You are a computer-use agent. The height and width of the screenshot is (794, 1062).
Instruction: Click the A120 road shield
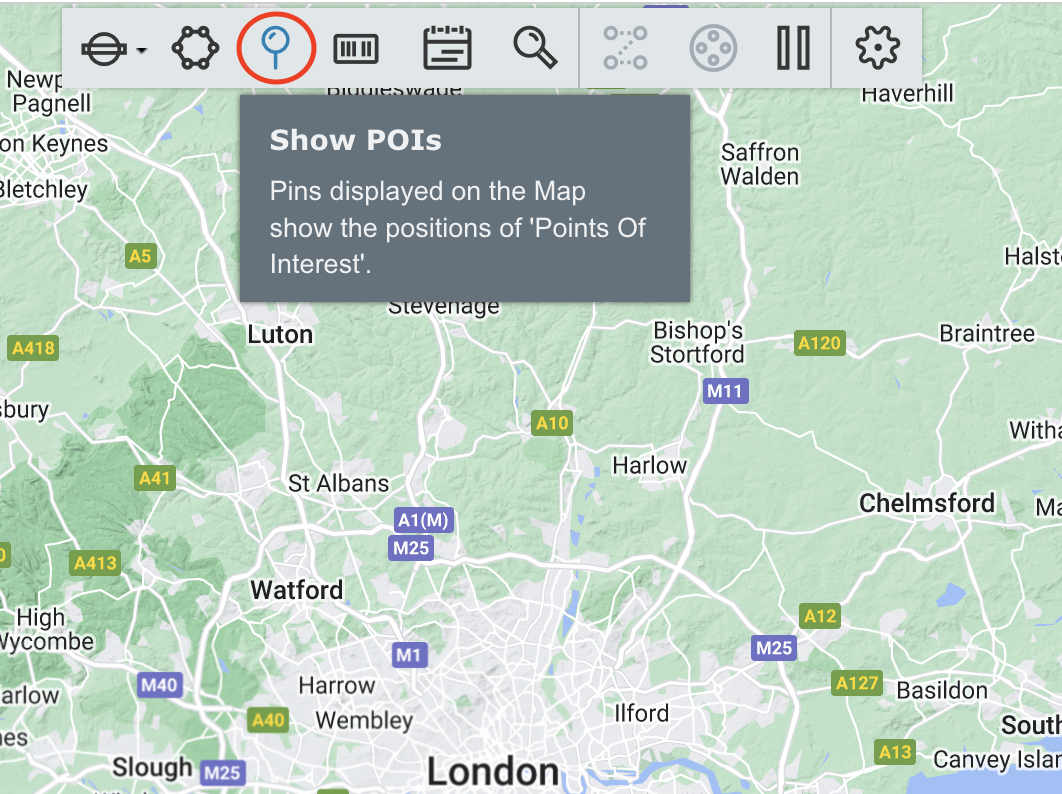coord(819,344)
